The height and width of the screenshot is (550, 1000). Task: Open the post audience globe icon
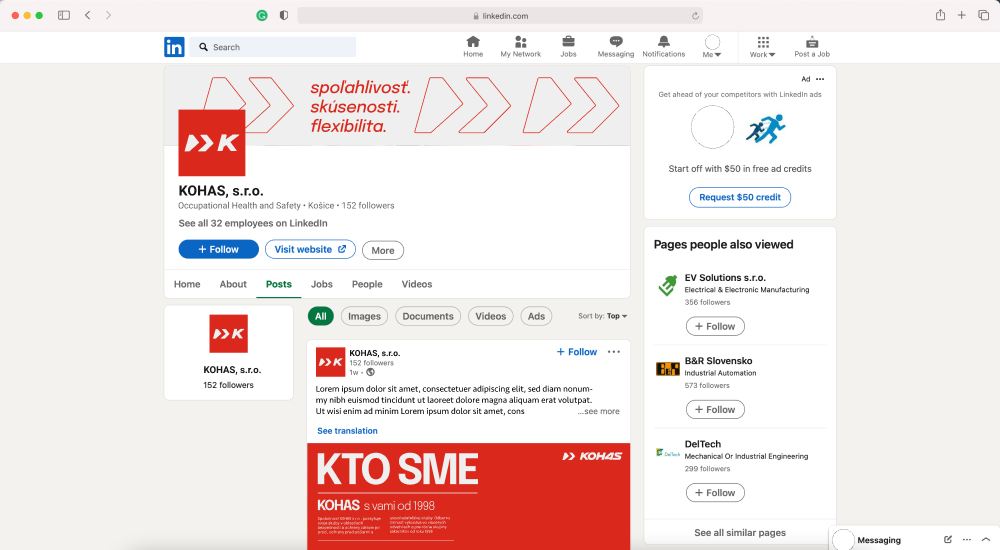pyautogui.click(x=371, y=373)
